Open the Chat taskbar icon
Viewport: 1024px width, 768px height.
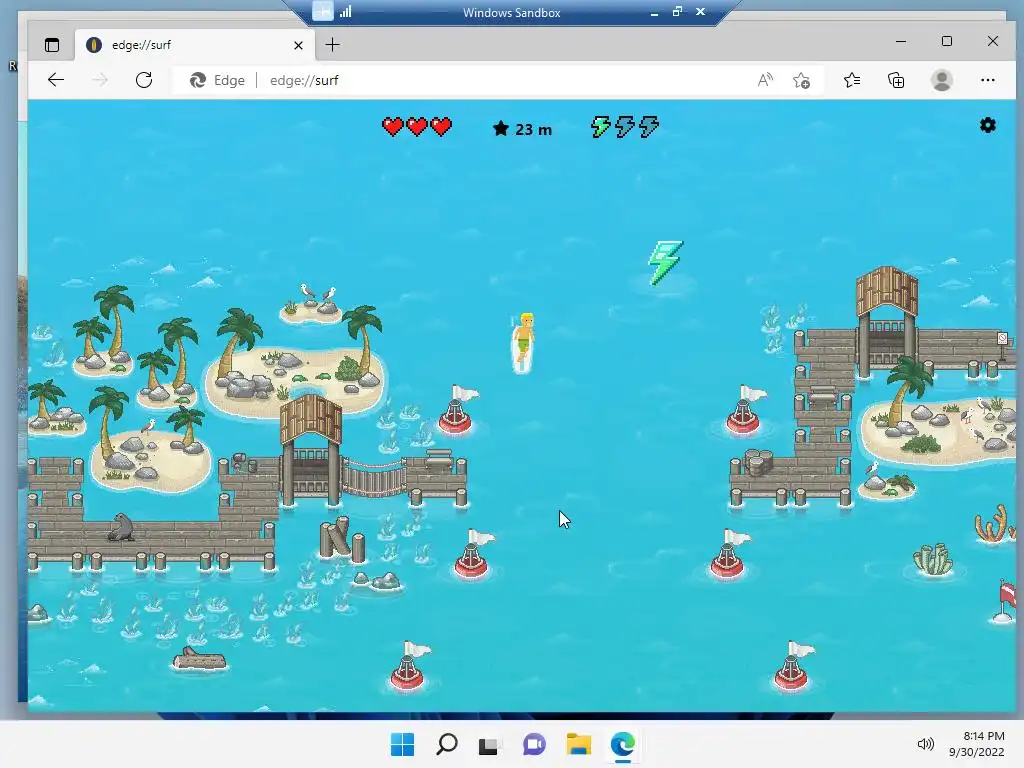click(534, 744)
